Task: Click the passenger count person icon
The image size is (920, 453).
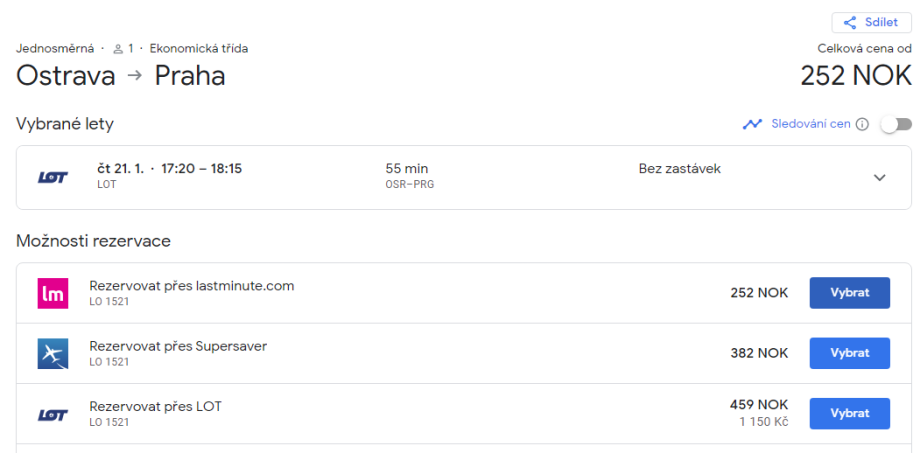Action: tap(118, 48)
